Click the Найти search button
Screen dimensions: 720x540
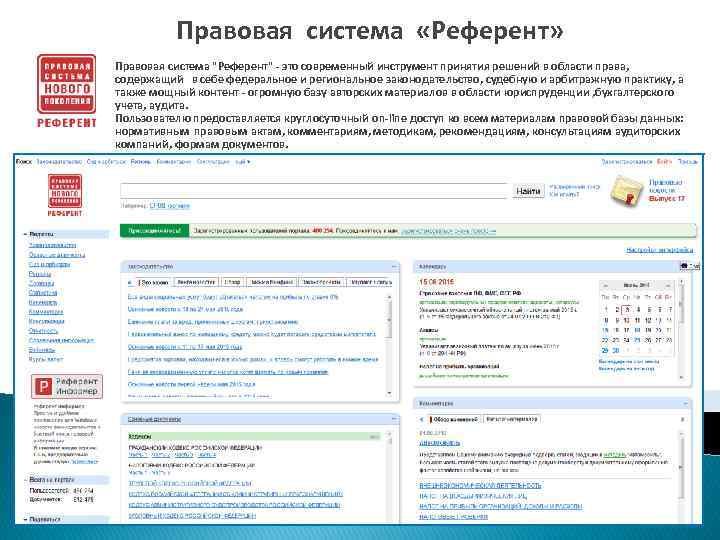[x=528, y=191]
